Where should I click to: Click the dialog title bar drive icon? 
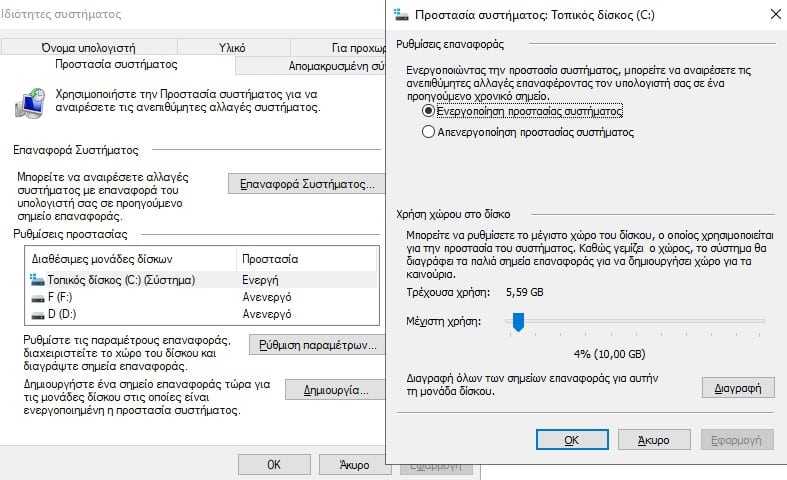coord(401,15)
